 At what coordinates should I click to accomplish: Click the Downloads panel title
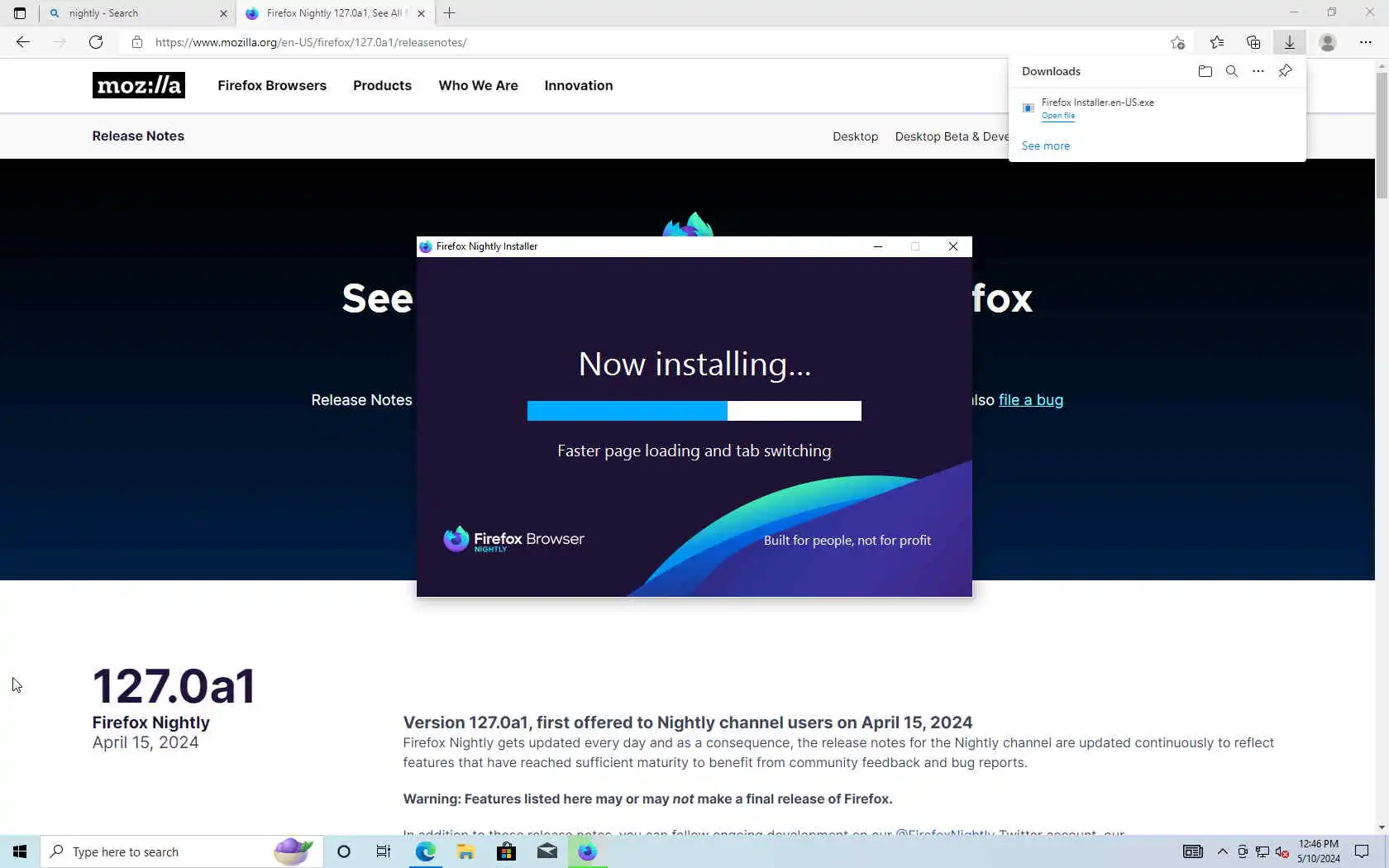coord(1051,71)
